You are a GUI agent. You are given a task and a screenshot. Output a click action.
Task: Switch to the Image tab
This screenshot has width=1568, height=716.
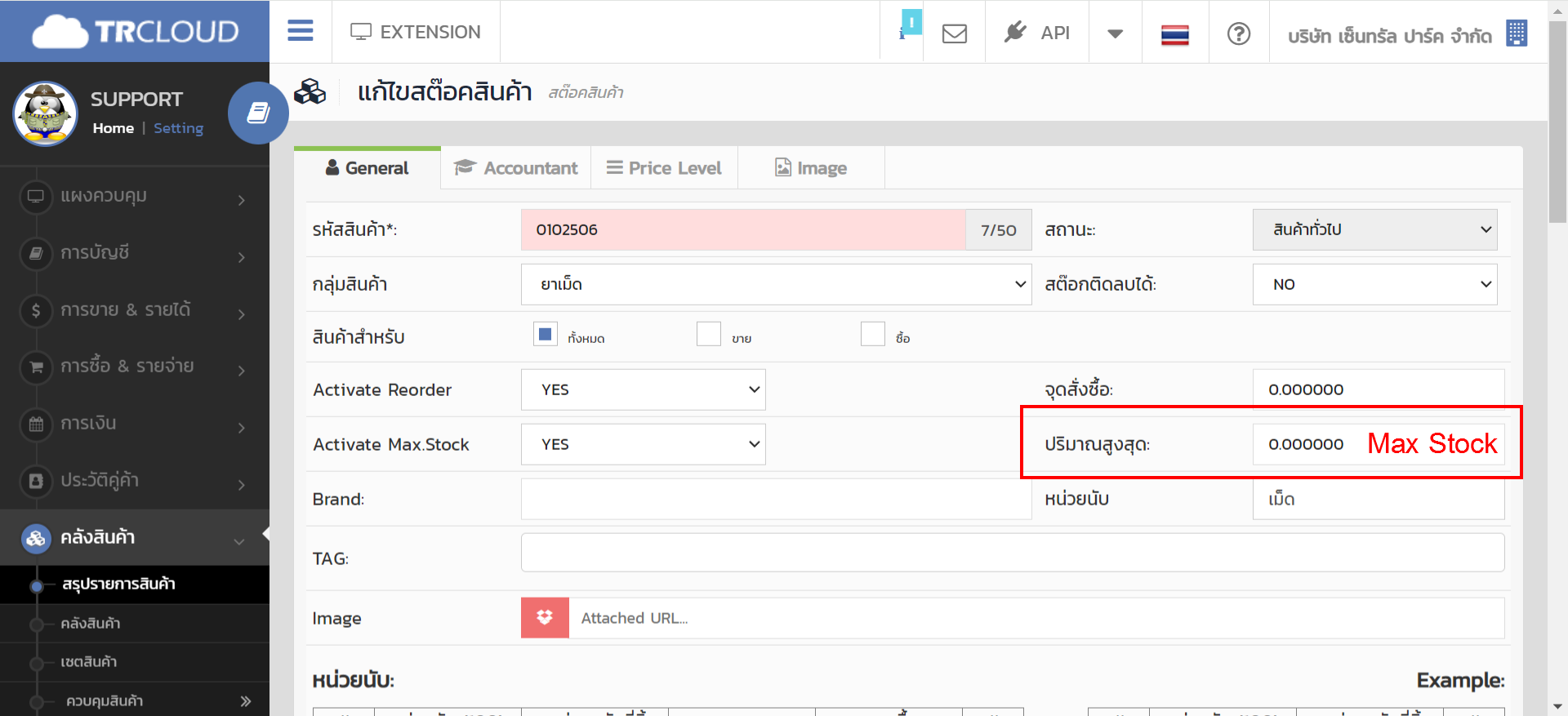point(811,168)
